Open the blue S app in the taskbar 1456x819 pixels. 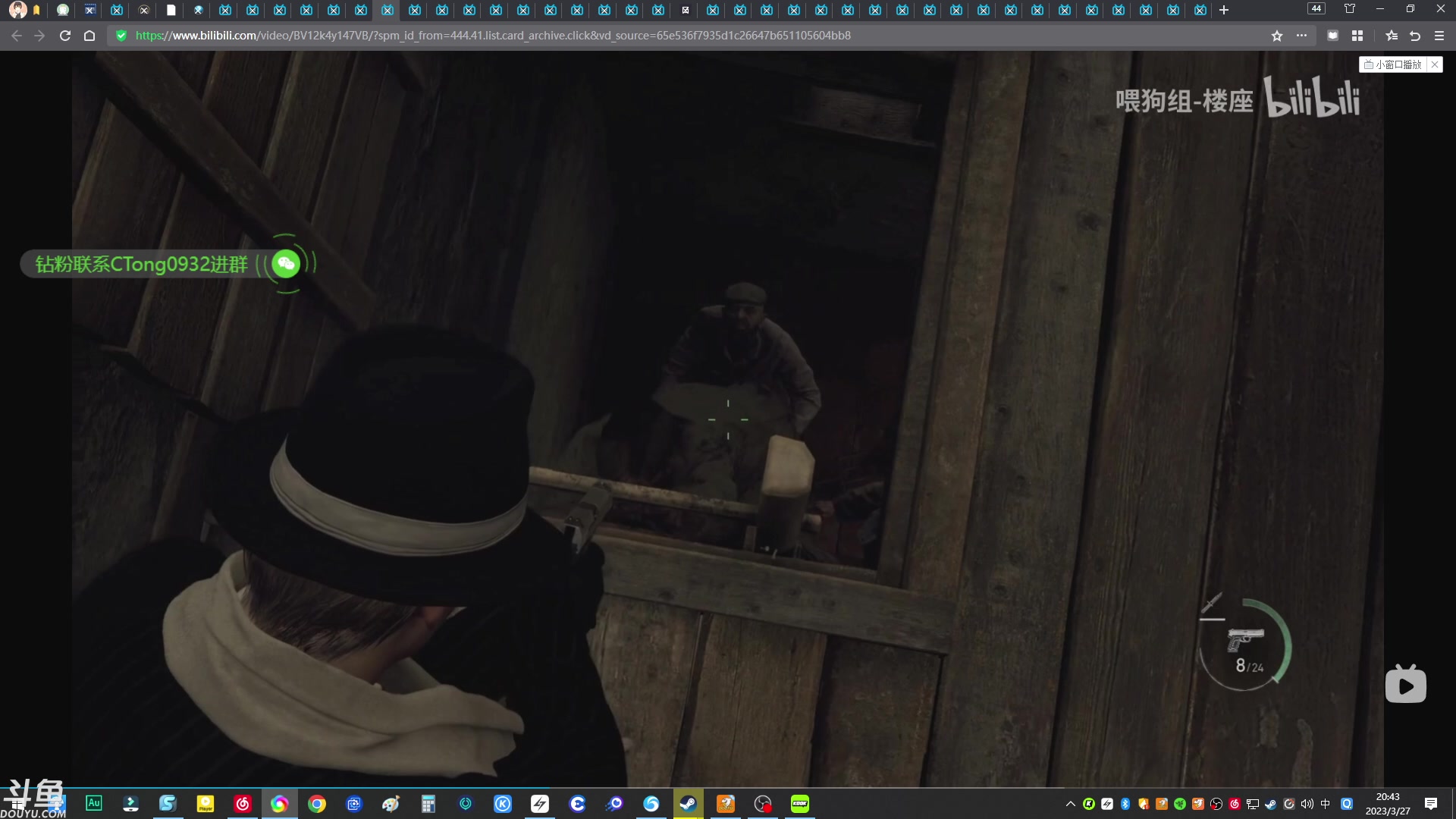click(x=168, y=803)
